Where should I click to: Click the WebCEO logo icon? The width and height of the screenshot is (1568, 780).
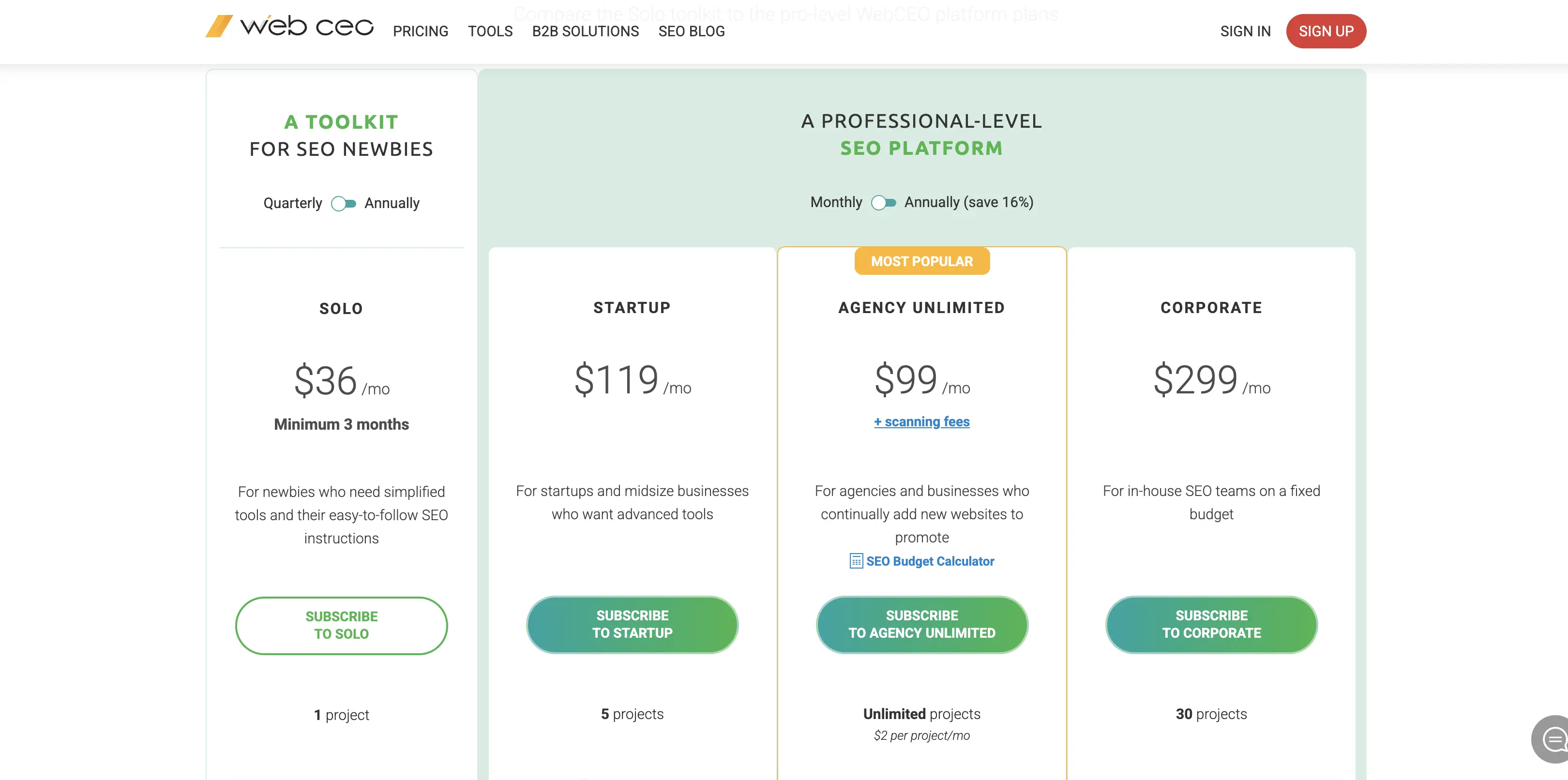coord(219,26)
